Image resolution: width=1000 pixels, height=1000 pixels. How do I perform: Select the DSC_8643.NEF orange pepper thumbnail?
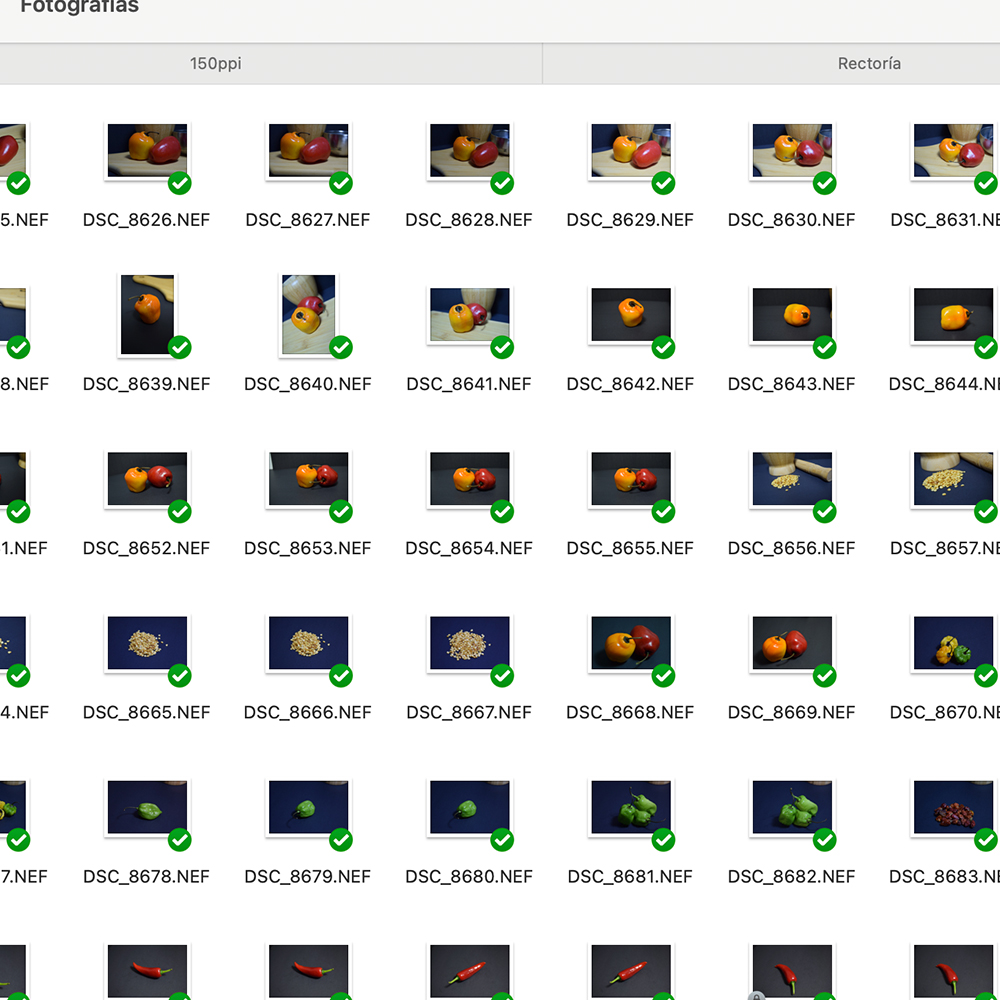(793, 314)
